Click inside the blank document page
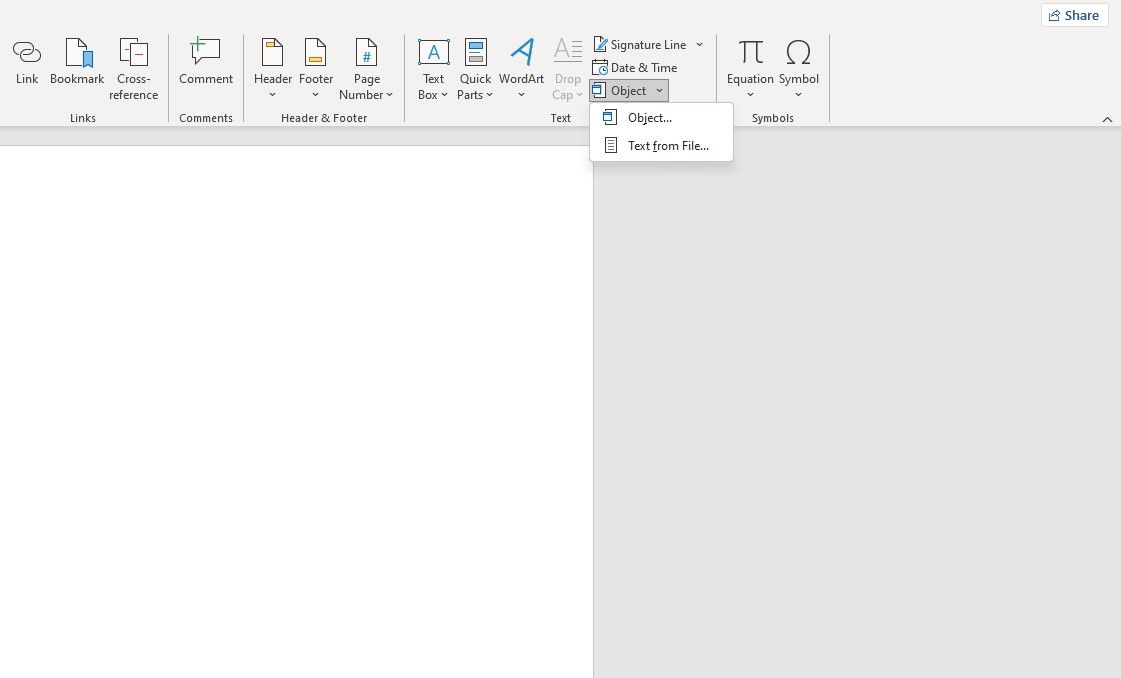This screenshot has height=678, width=1121. tap(295, 400)
